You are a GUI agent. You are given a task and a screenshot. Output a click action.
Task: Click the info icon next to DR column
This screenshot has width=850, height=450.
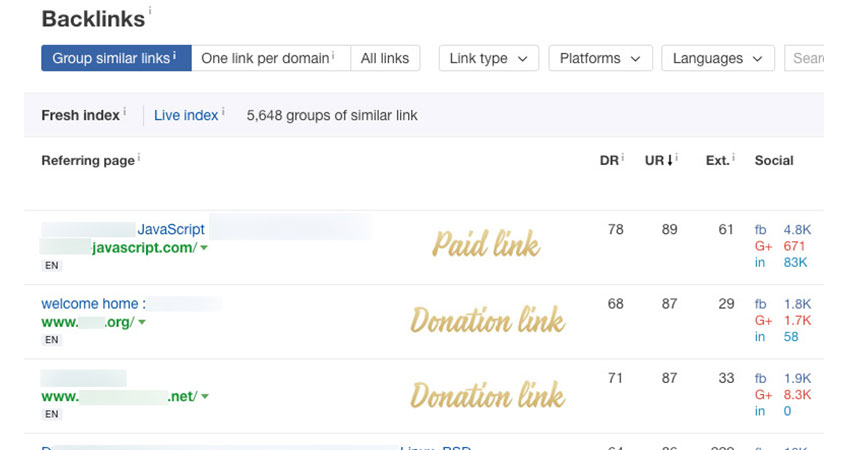tap(622, 157)
